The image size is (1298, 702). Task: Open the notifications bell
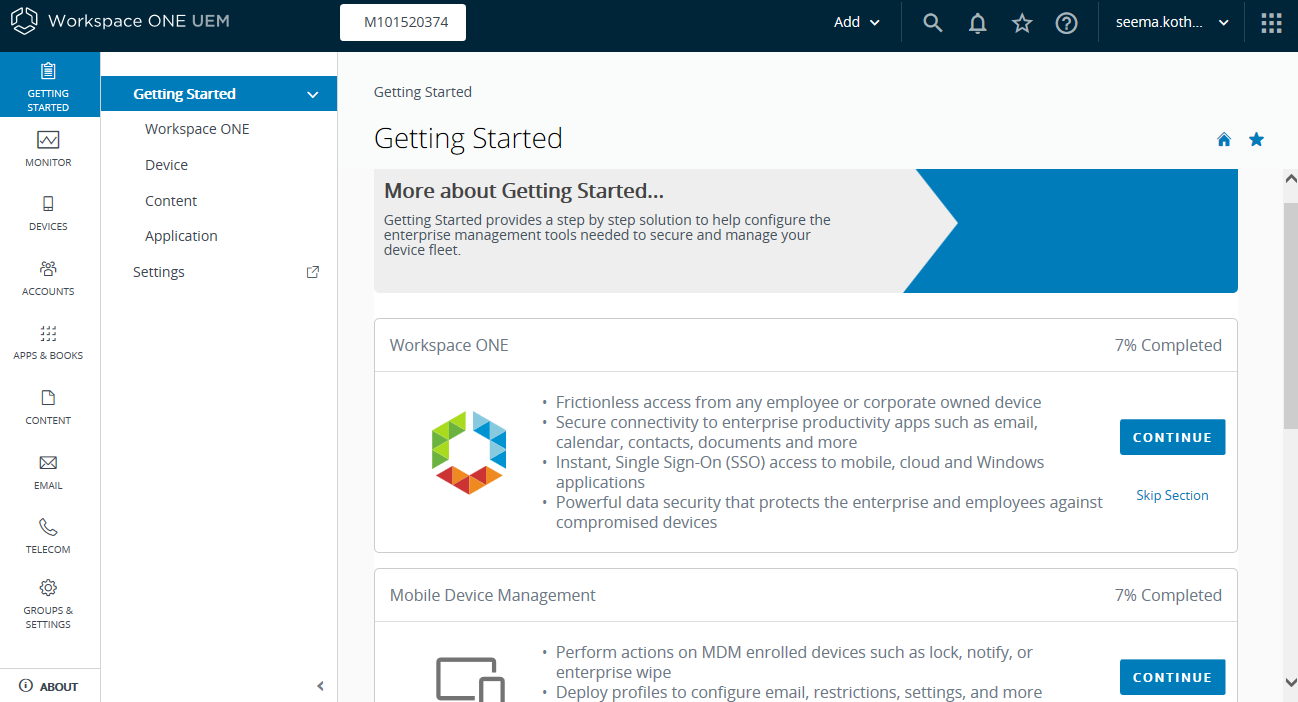pos(978,23)
